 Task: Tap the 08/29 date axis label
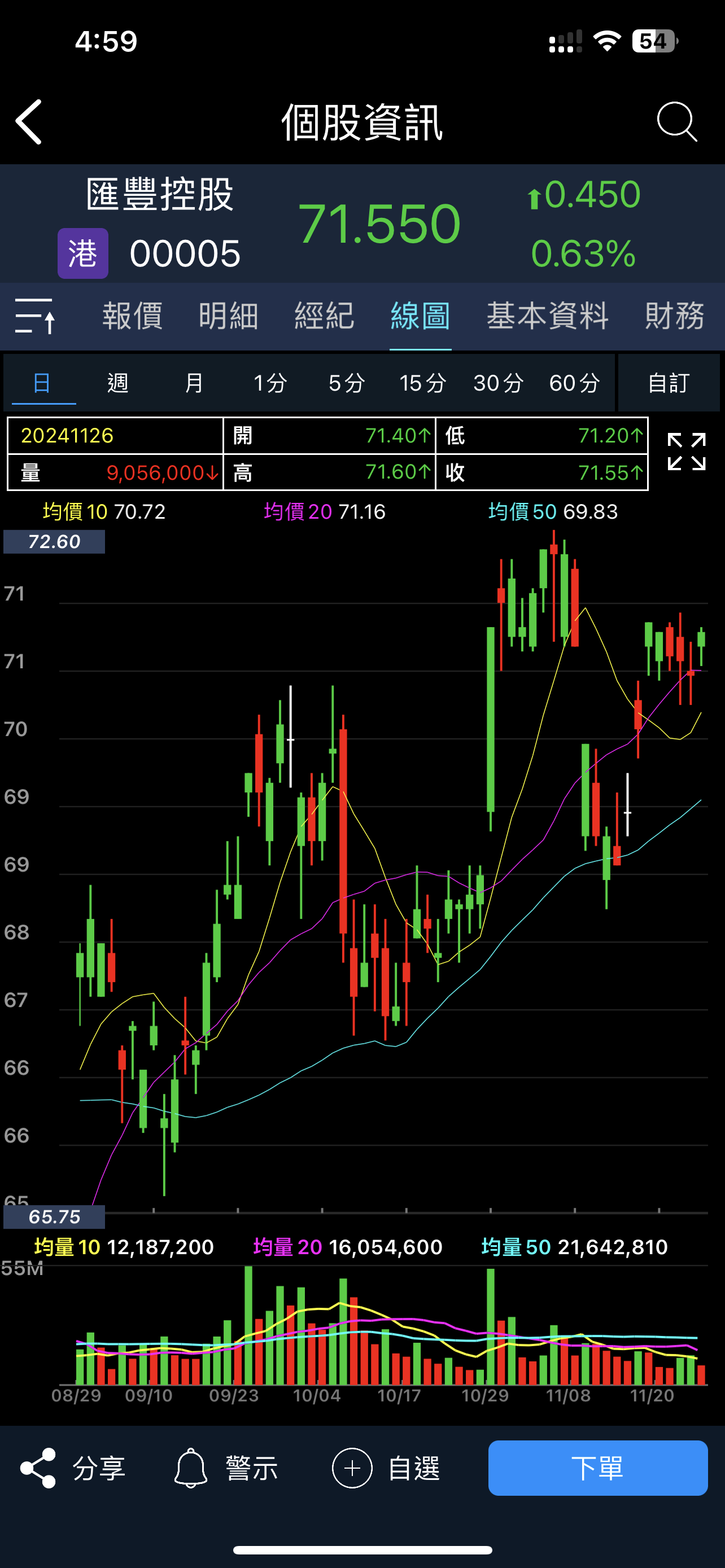(76, 1395)
